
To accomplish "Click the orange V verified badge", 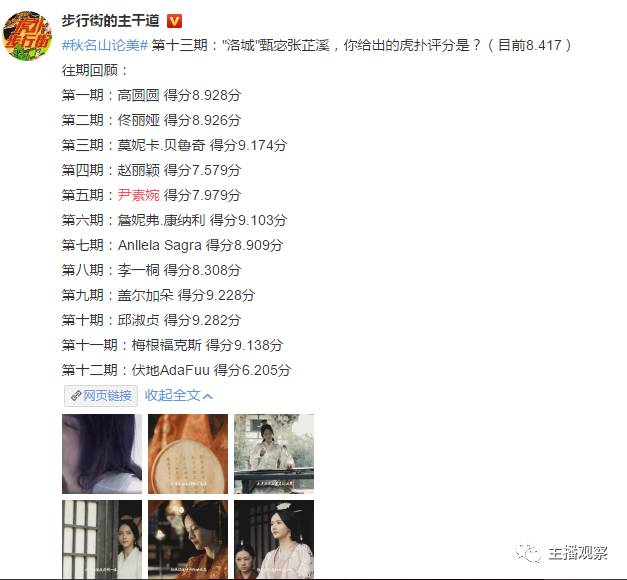I will click(174, 21).
